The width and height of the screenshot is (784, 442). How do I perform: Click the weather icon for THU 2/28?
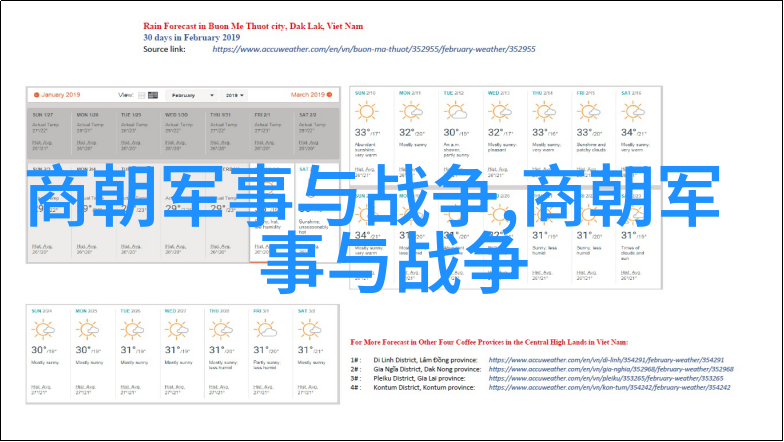coord(221,330)
